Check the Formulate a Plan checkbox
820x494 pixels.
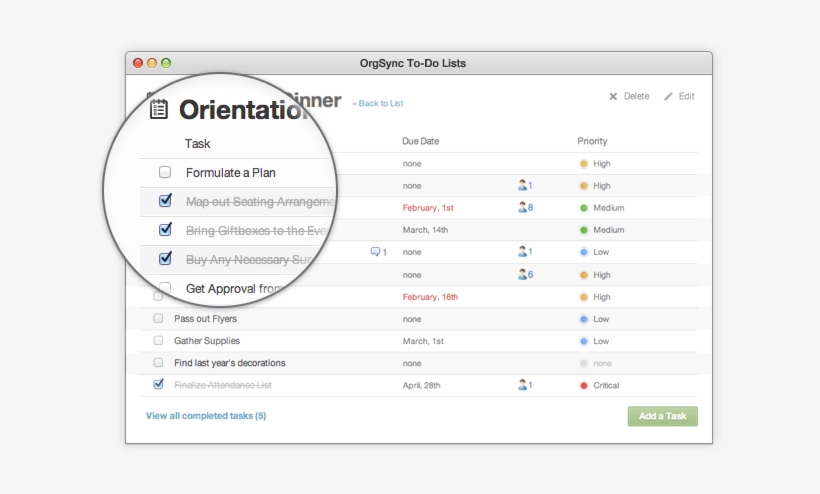(165, 172)
